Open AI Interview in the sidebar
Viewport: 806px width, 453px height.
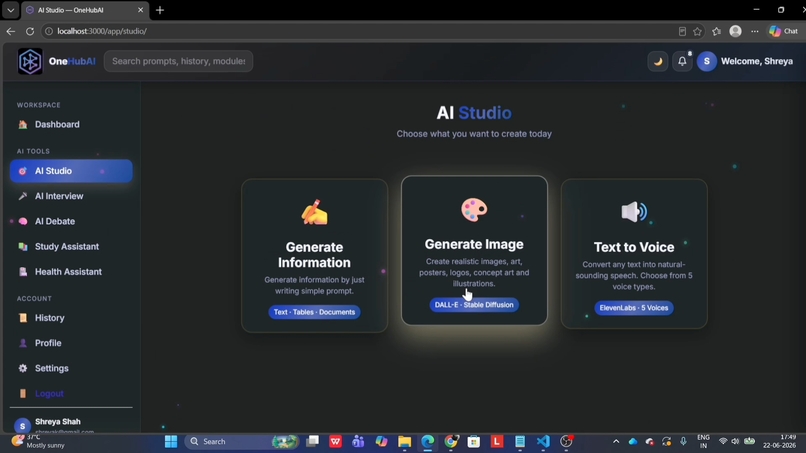(71, 196)
